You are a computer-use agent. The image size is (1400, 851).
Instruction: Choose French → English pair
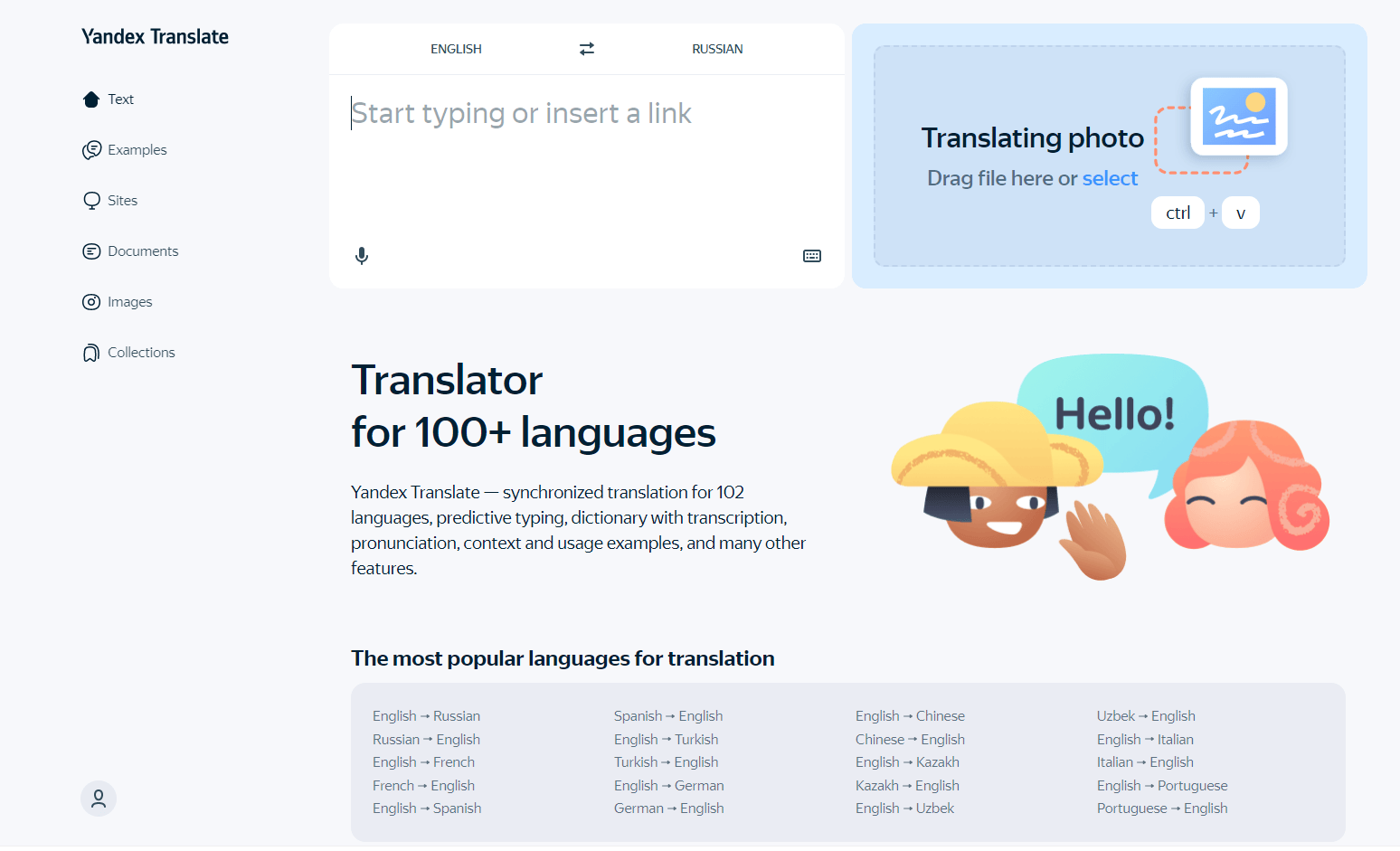coord(423,786)
